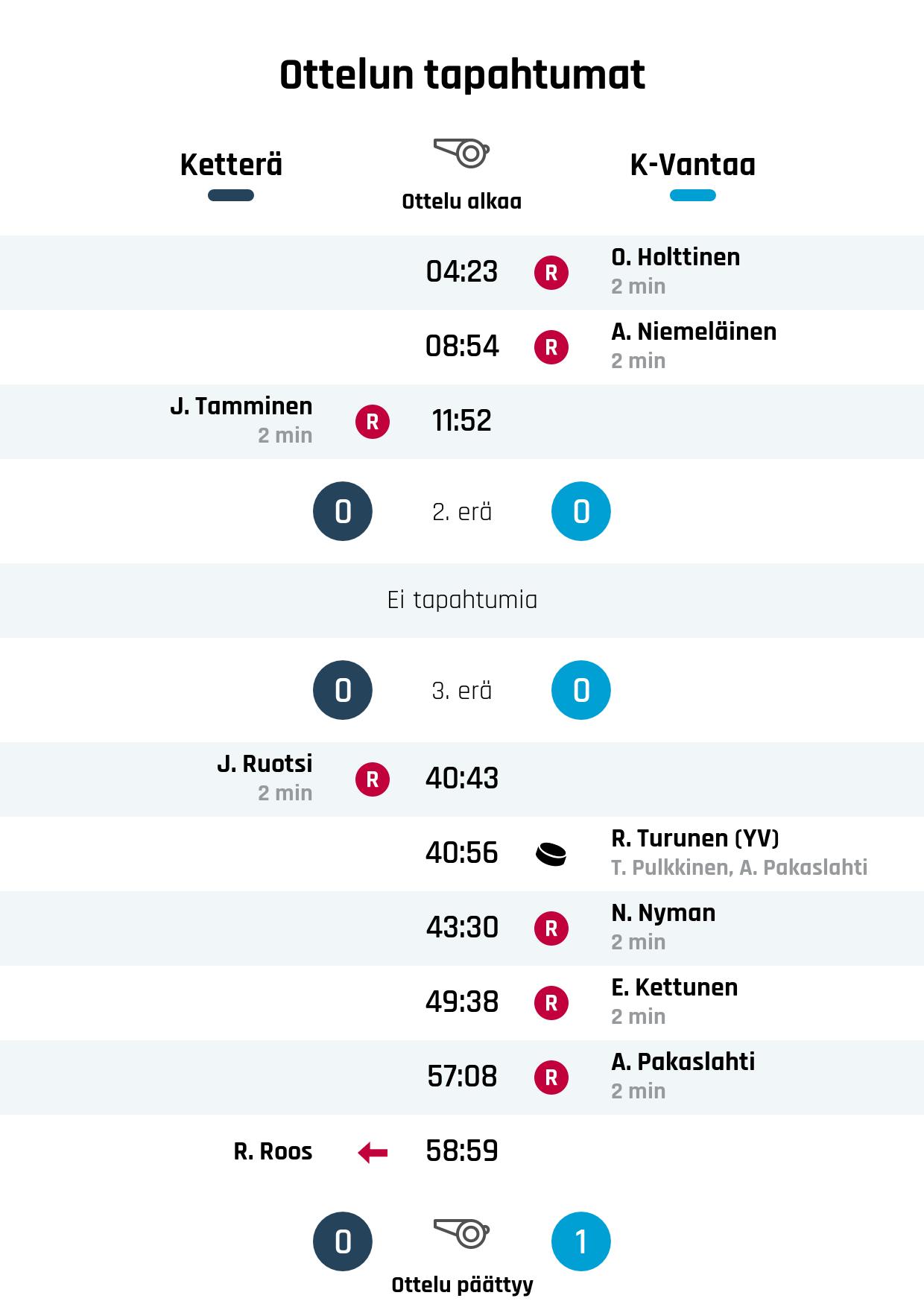Click J. Tamminen's red penalty badge
924x1310 pixels.
point(372,422)
